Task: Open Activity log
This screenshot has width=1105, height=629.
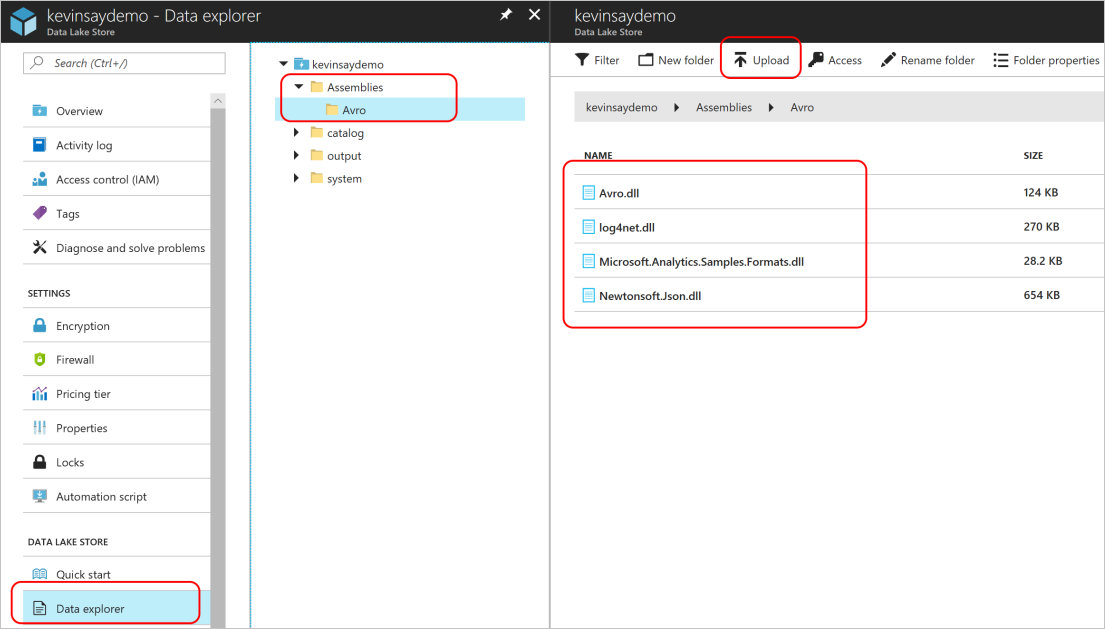Action: 117,145
